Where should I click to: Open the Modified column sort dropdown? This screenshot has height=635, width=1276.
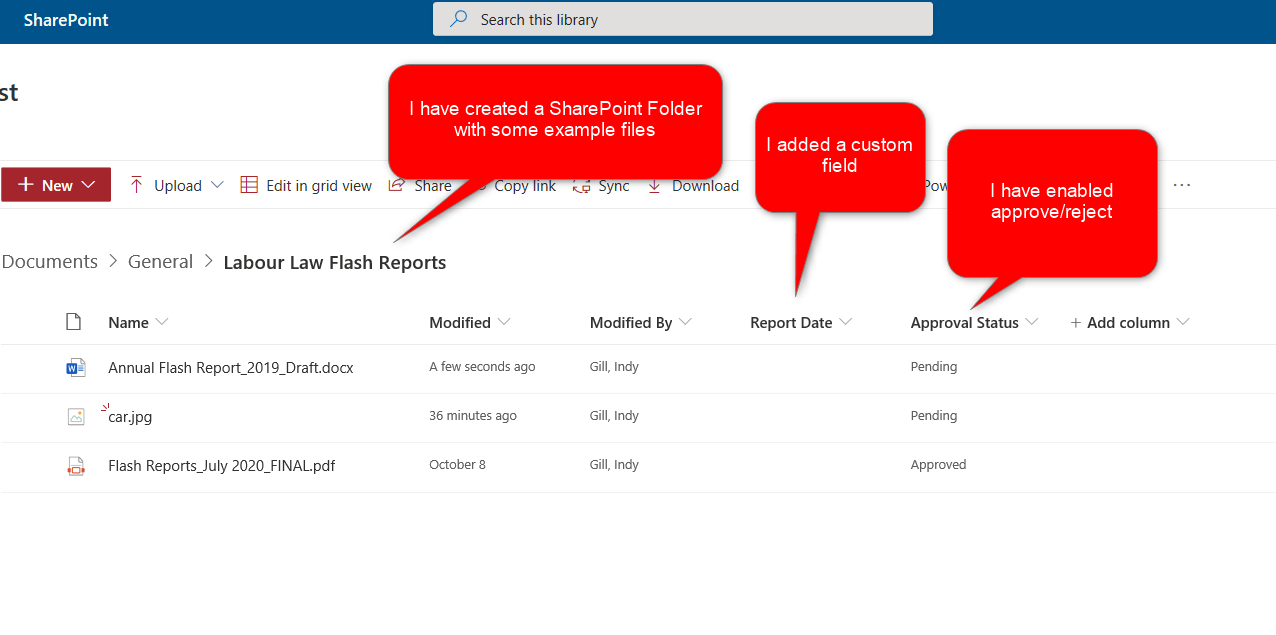point(504,322)
